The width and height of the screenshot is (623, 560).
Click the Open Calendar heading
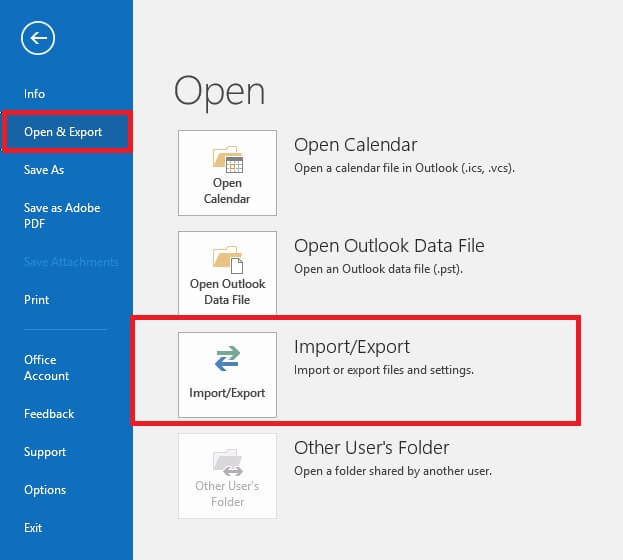click(x=356, y=145)
